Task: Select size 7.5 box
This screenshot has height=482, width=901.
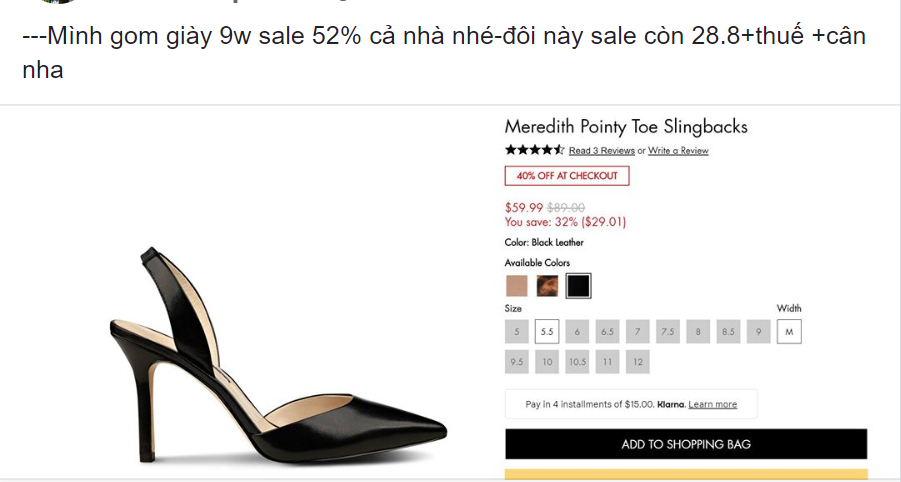Action: click(x=668, y=332)
